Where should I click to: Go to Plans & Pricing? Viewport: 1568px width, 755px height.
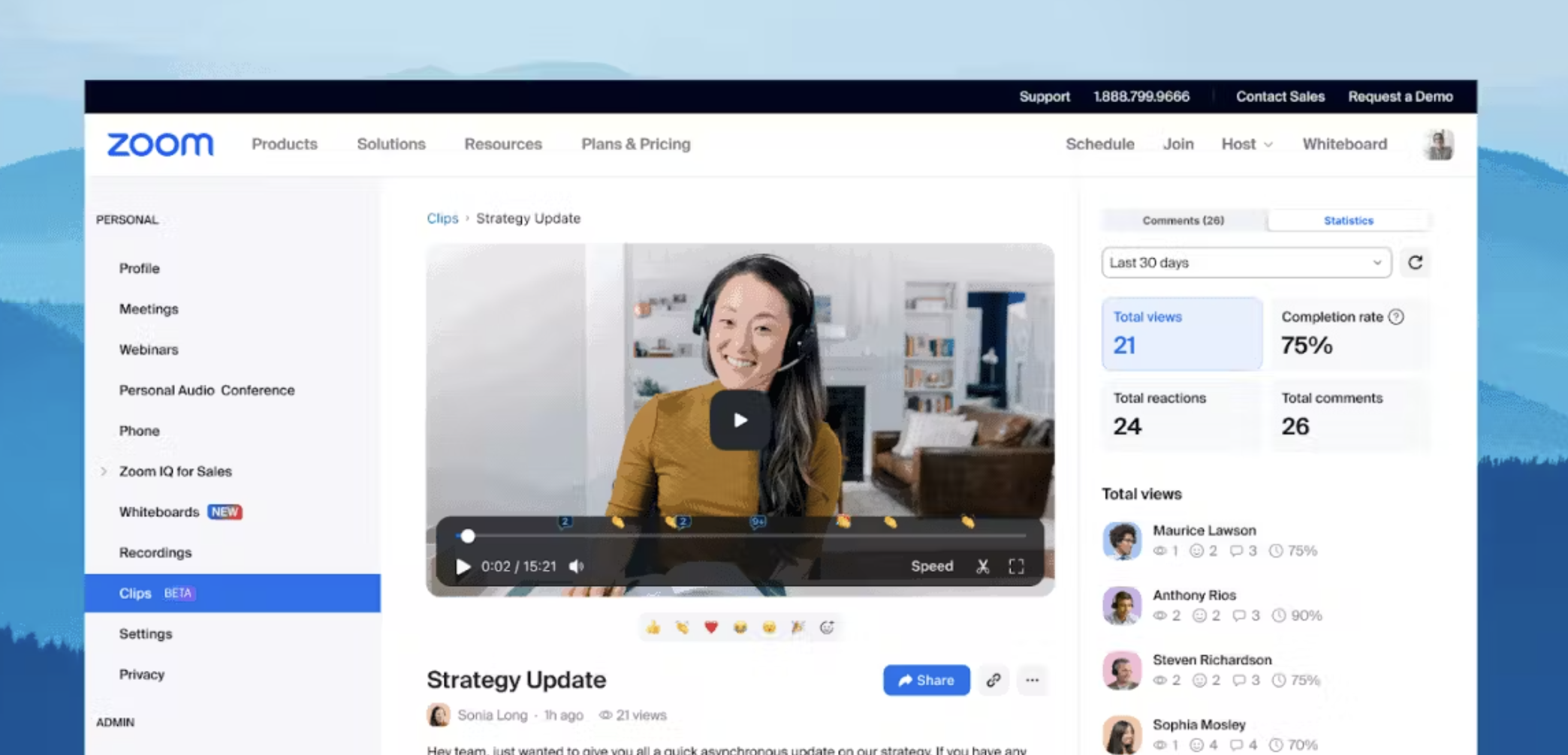pos(636,144)
